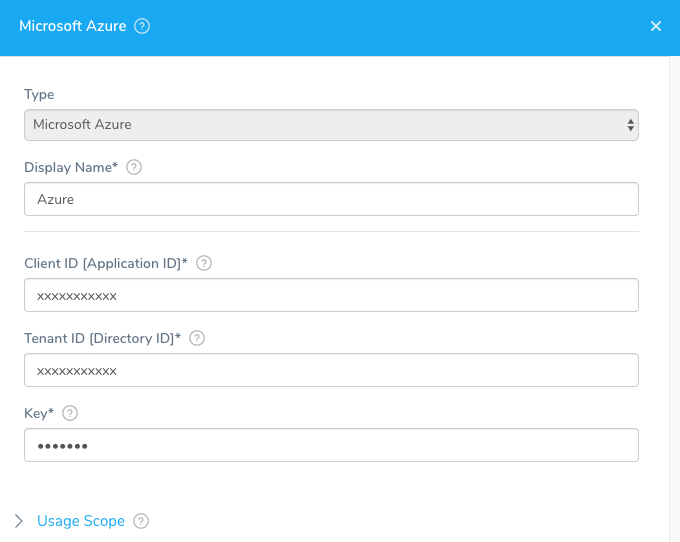Open the Tenant ID help tooltip icon

click(x=197, y=338)
